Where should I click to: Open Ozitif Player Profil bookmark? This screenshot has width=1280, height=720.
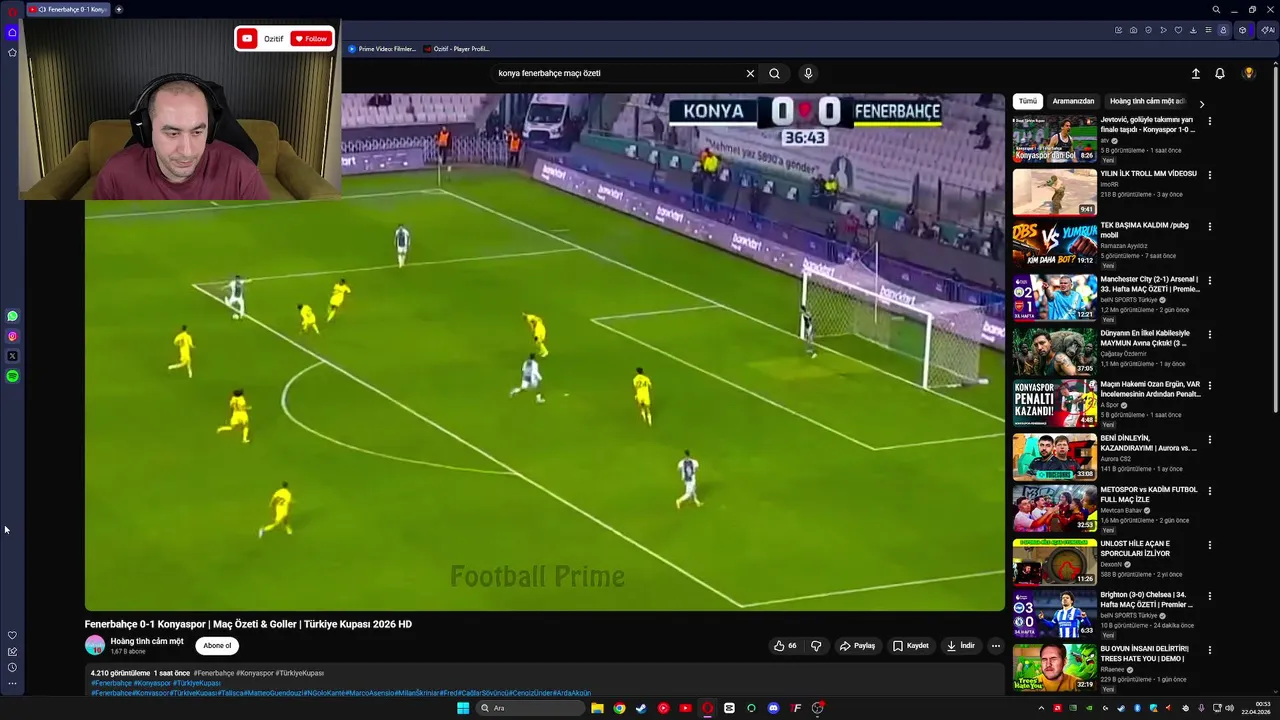(456, 49)
